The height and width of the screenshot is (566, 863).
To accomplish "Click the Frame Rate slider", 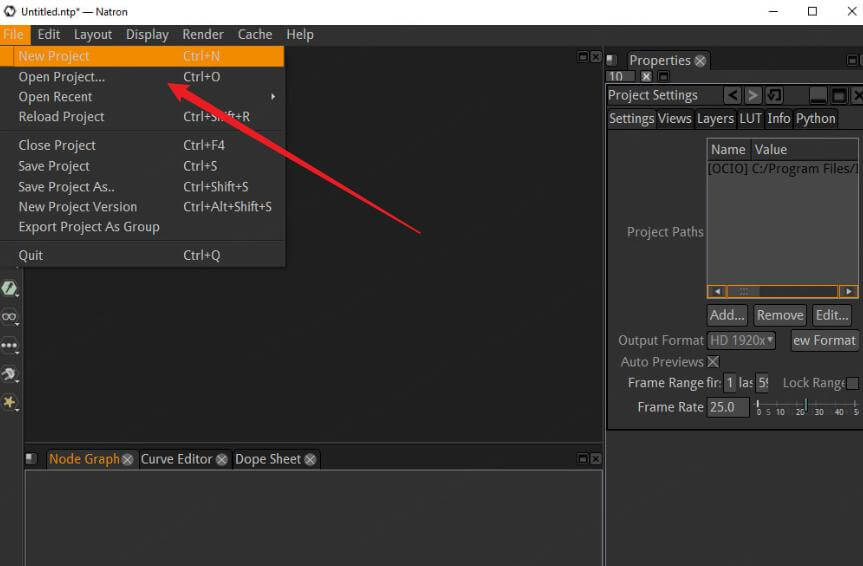I will click(806, 407).
